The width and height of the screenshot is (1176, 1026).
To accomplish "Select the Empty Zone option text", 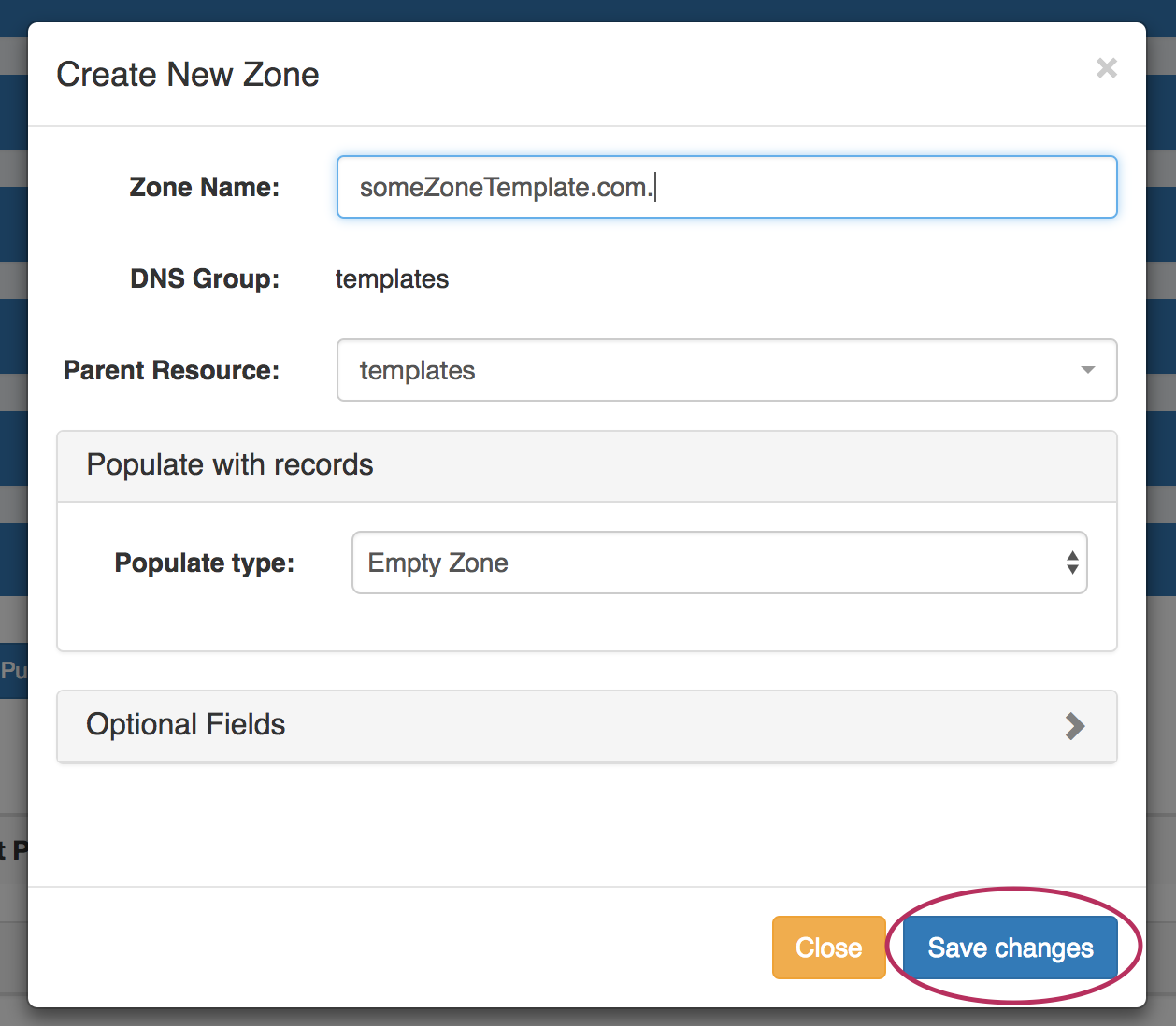I will tap(437, 563).
